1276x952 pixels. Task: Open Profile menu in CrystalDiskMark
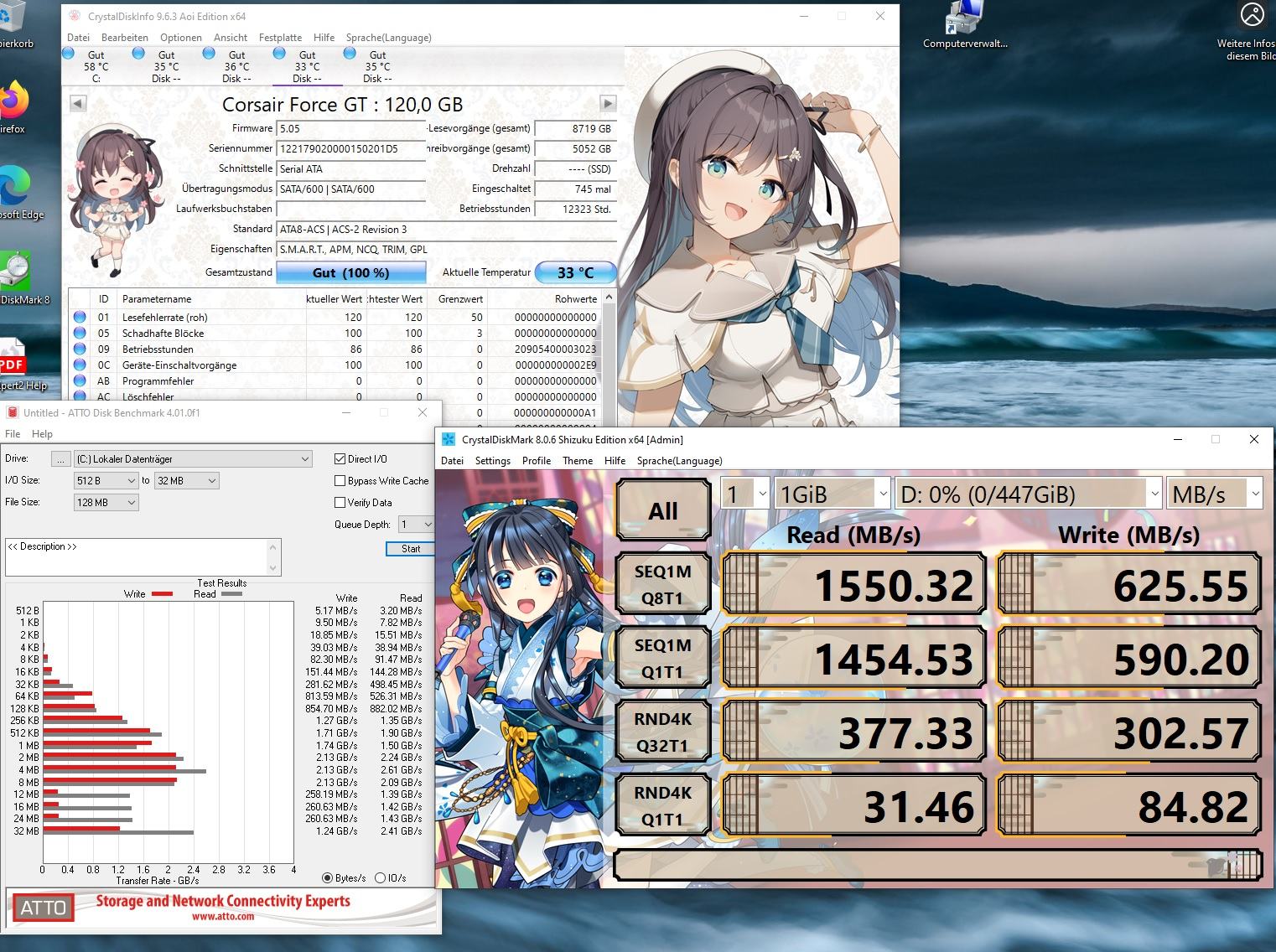tap(536, 460)
